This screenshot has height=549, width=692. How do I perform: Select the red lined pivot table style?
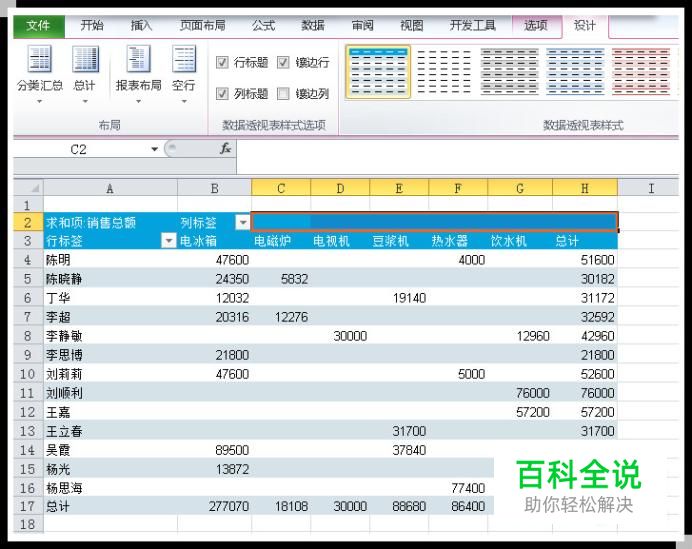pos(641,71)
